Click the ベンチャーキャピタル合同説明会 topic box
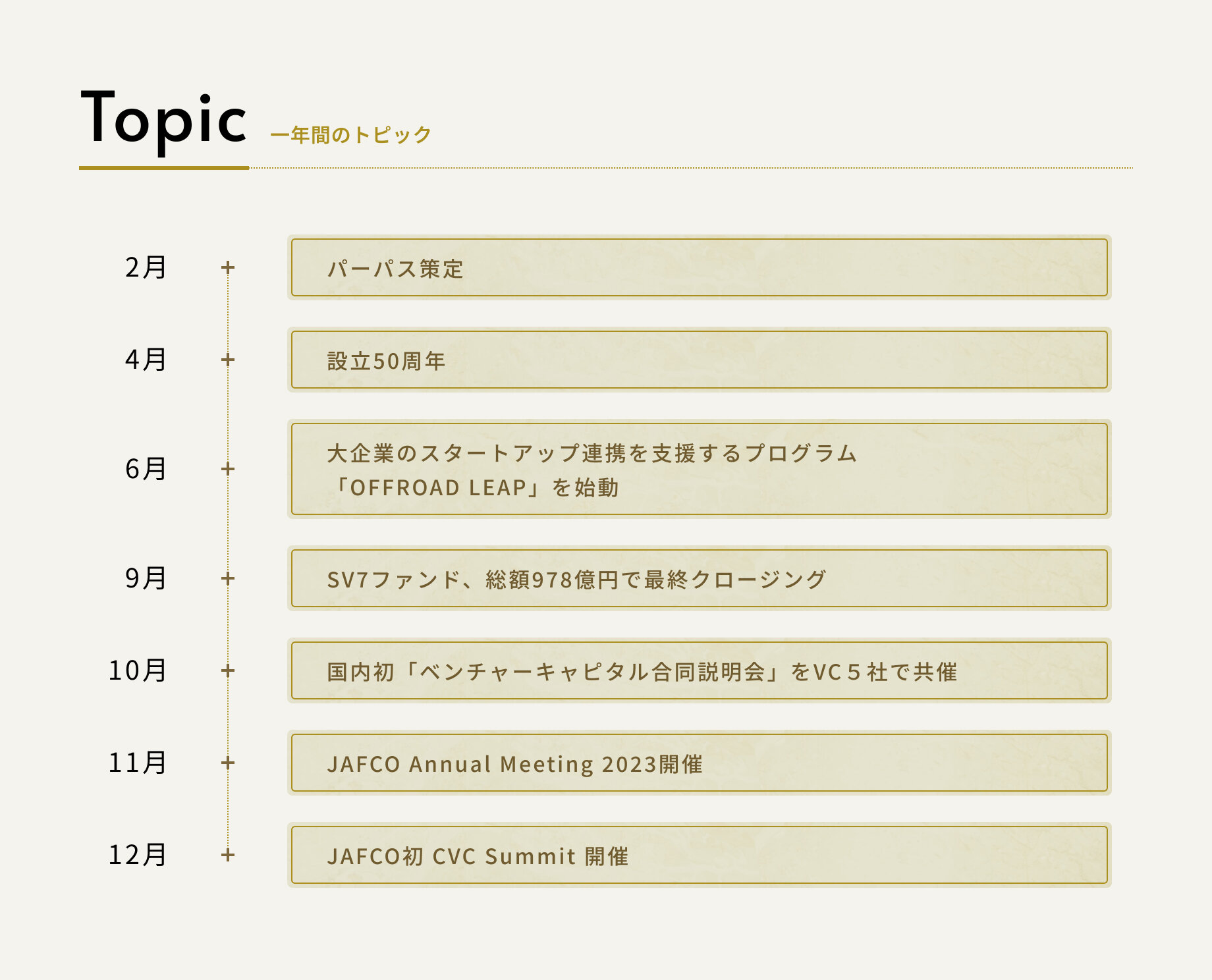Screen dimensions: 1212x980 [699, 670]
